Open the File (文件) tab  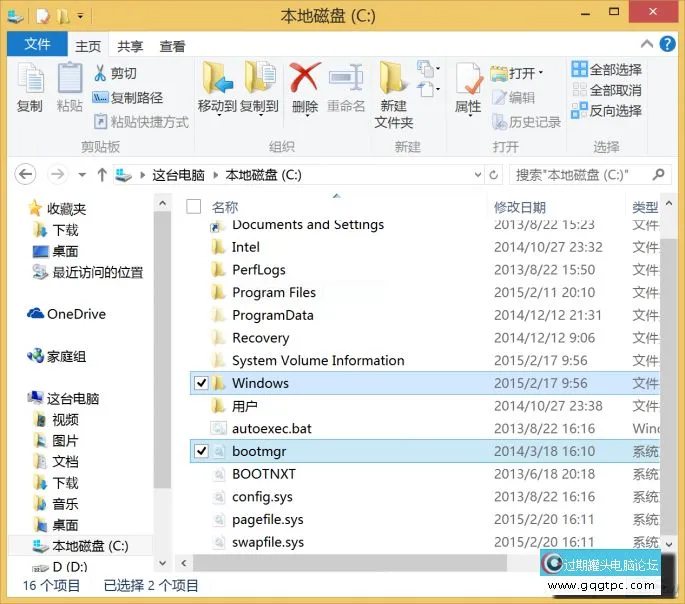pyautogui.click(x=37, y=44)
